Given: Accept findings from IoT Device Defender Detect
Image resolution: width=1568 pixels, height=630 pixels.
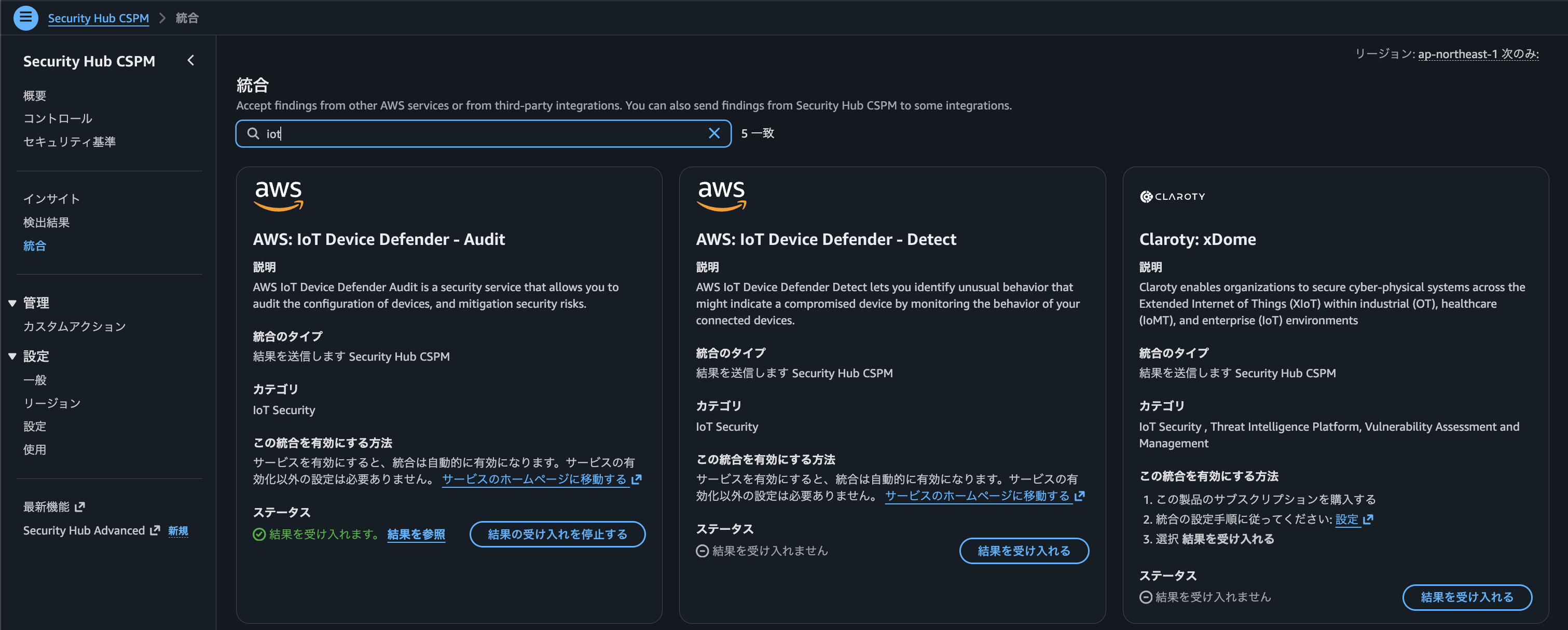Looking at the screenshot, I should click(1024, 551).
